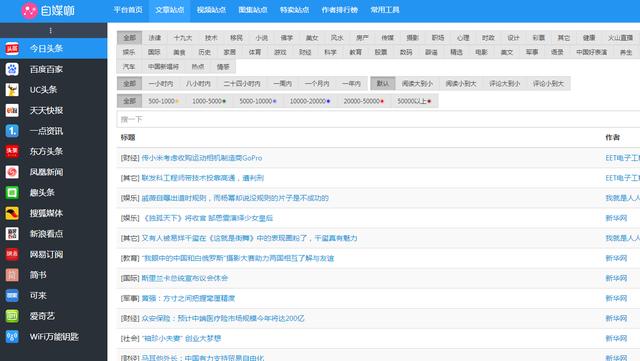Open the 图集站点 navigation tab
Image resolution: width=640 pixels, height=361 pixels.
253,10
